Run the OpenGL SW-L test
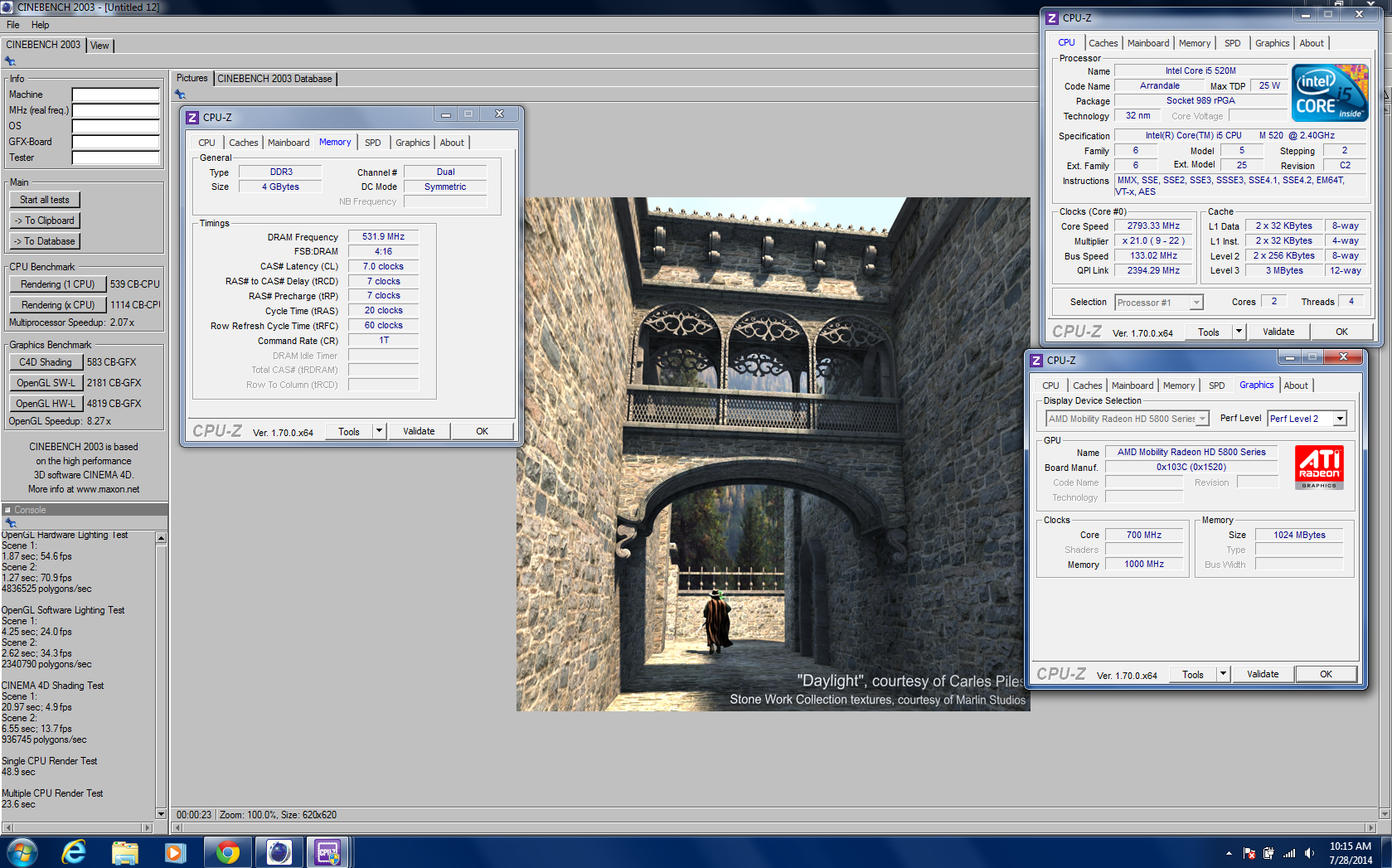 tap(46, 383)
